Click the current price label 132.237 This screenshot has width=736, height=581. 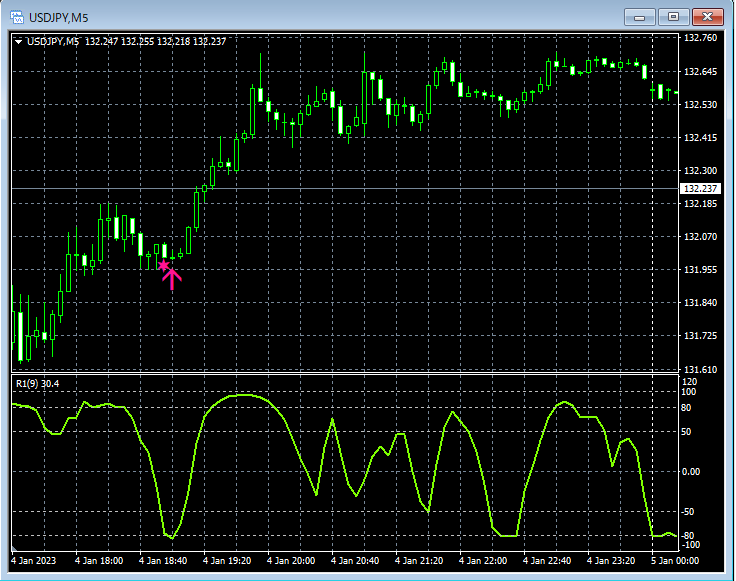pos(700,189)
